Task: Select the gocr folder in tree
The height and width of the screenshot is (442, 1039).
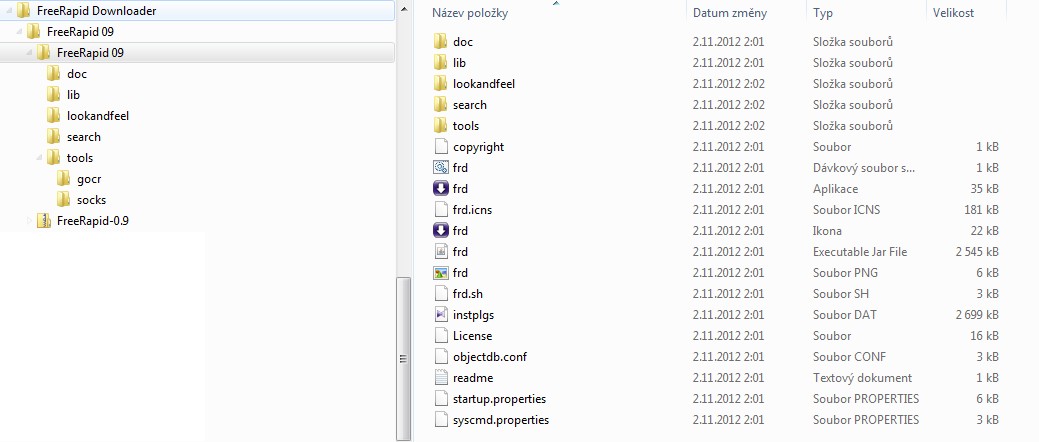Action: coord(90,179)
